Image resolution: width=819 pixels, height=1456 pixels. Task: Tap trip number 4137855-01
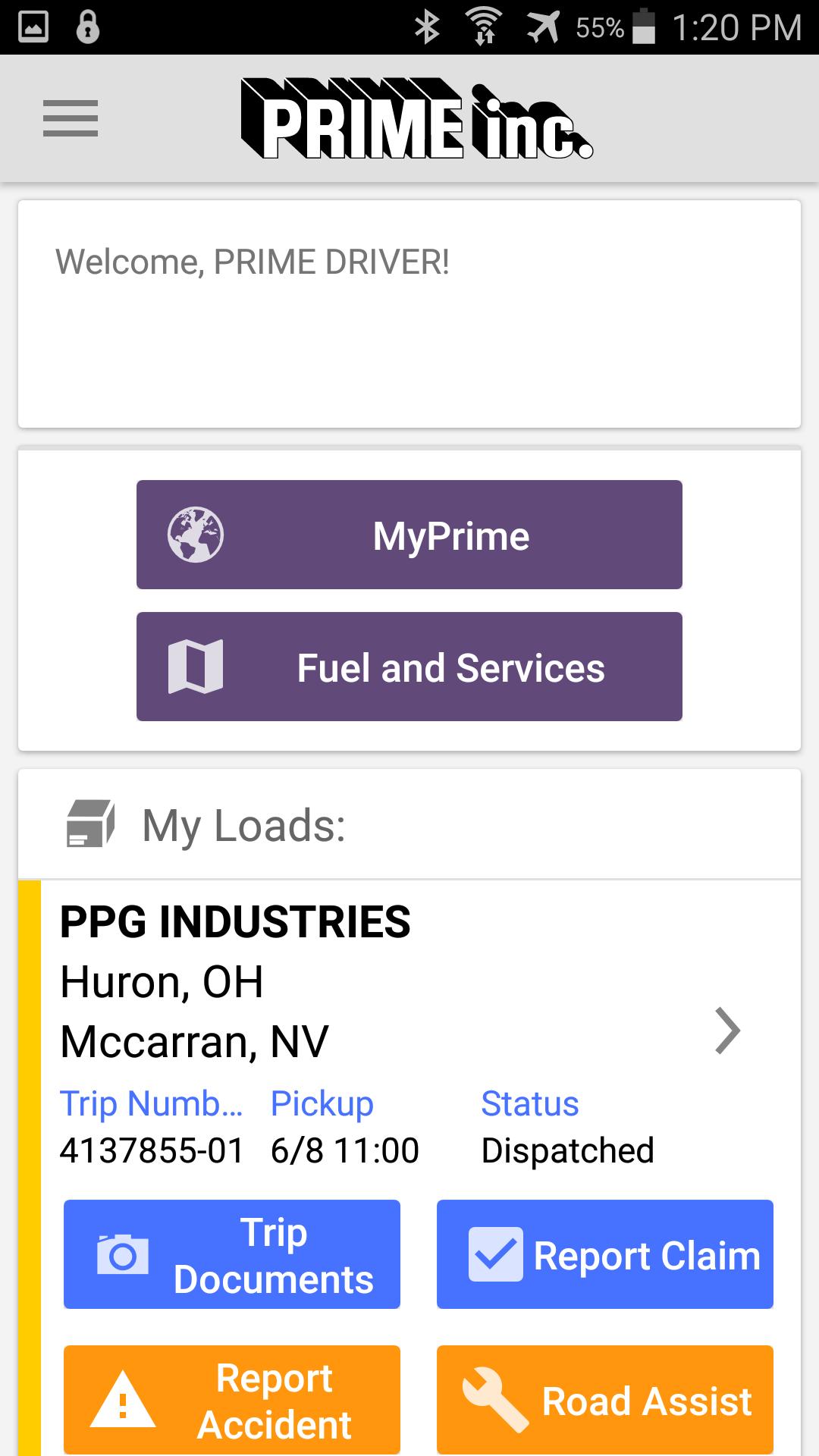[152, 1150]
